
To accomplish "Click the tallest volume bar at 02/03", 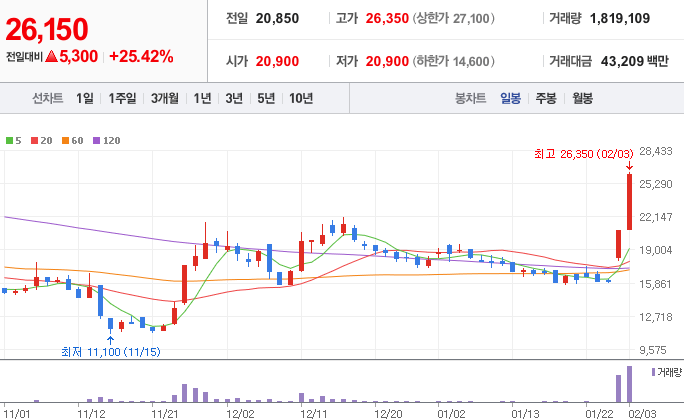I will 629,384.
